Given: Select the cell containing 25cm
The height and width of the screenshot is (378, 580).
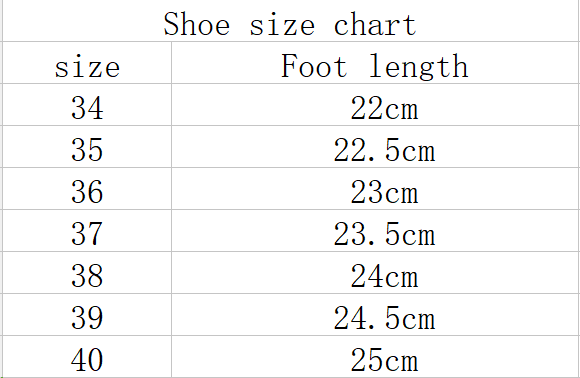Looking at the screenshot, I should (375, 357).
